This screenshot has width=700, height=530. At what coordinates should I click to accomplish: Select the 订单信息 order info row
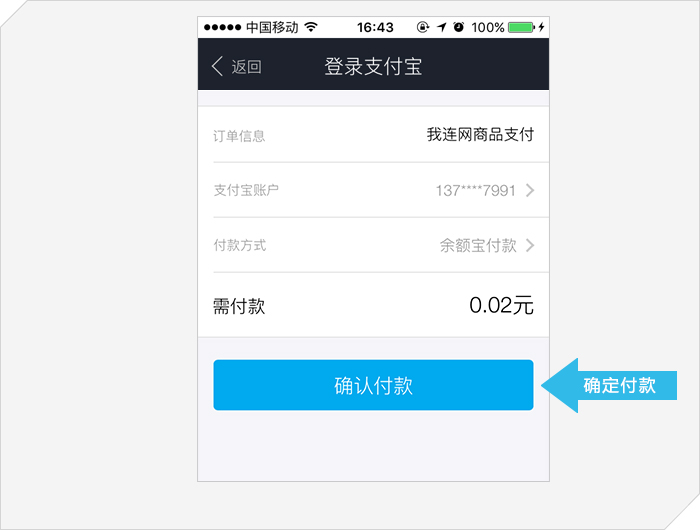coord(374,135)
